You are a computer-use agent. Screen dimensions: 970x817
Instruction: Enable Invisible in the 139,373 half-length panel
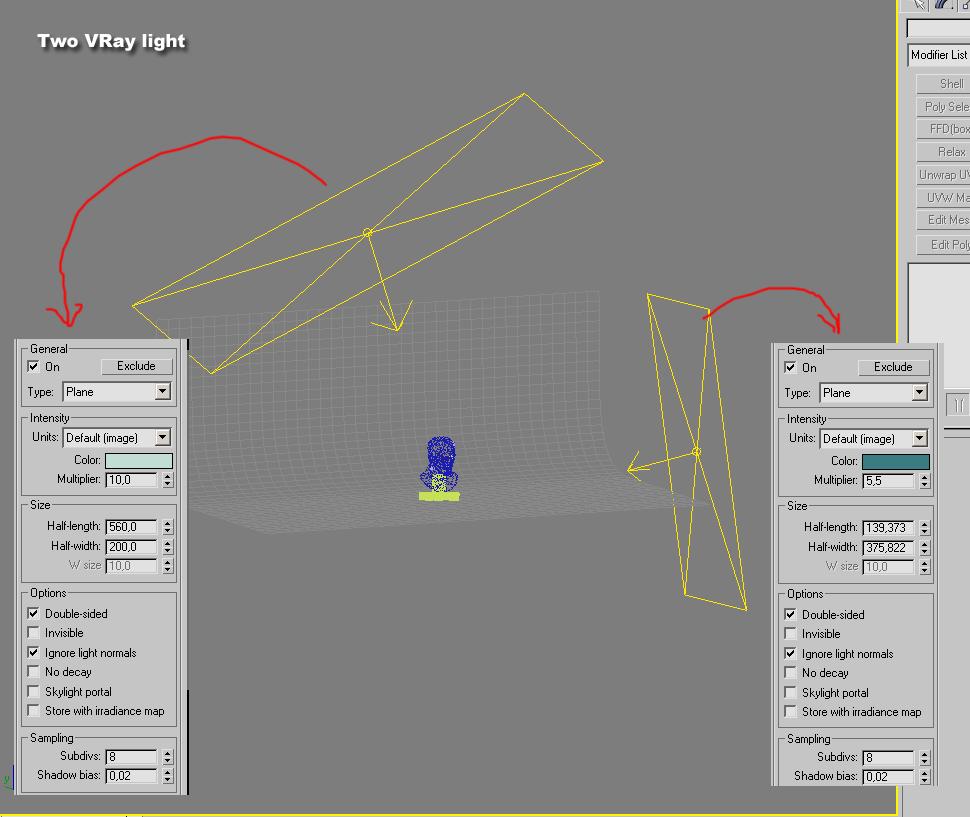pos(790,634)
